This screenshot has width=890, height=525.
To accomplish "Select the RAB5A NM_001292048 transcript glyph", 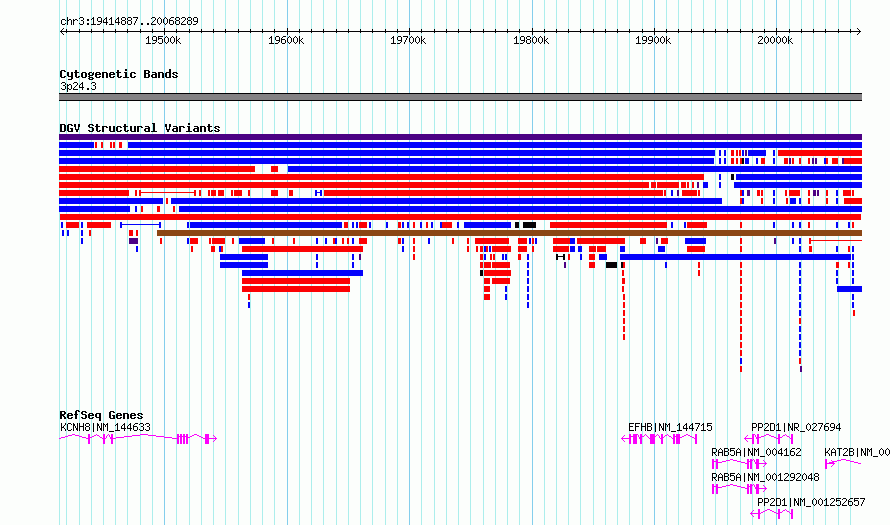I will tap(740, 489).
